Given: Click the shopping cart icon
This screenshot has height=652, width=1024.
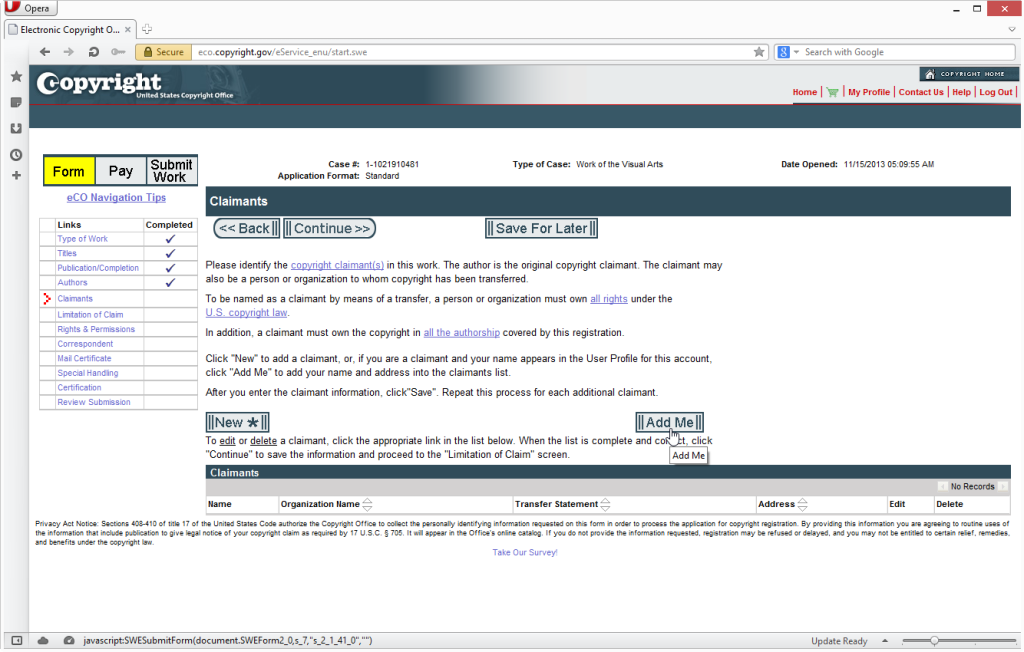Looking at the screenshot, I should pos(832,92).
